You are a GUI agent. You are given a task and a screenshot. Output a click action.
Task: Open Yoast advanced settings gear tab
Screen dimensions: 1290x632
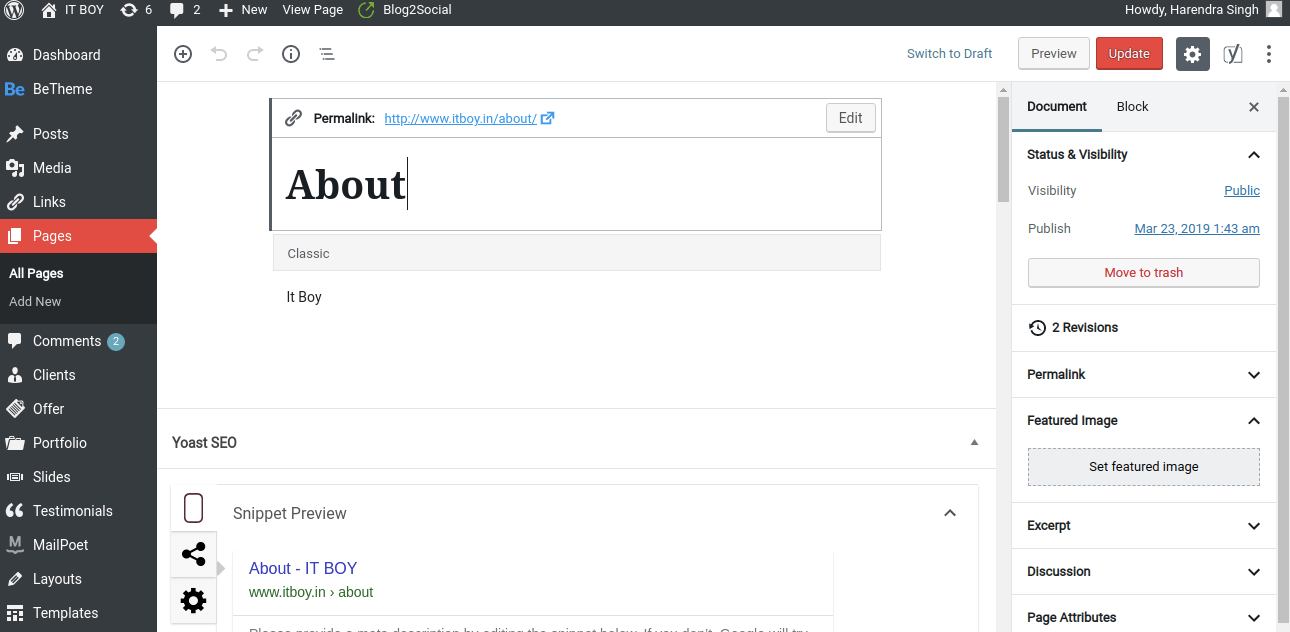pyautogui.click(x=194, y=600)
